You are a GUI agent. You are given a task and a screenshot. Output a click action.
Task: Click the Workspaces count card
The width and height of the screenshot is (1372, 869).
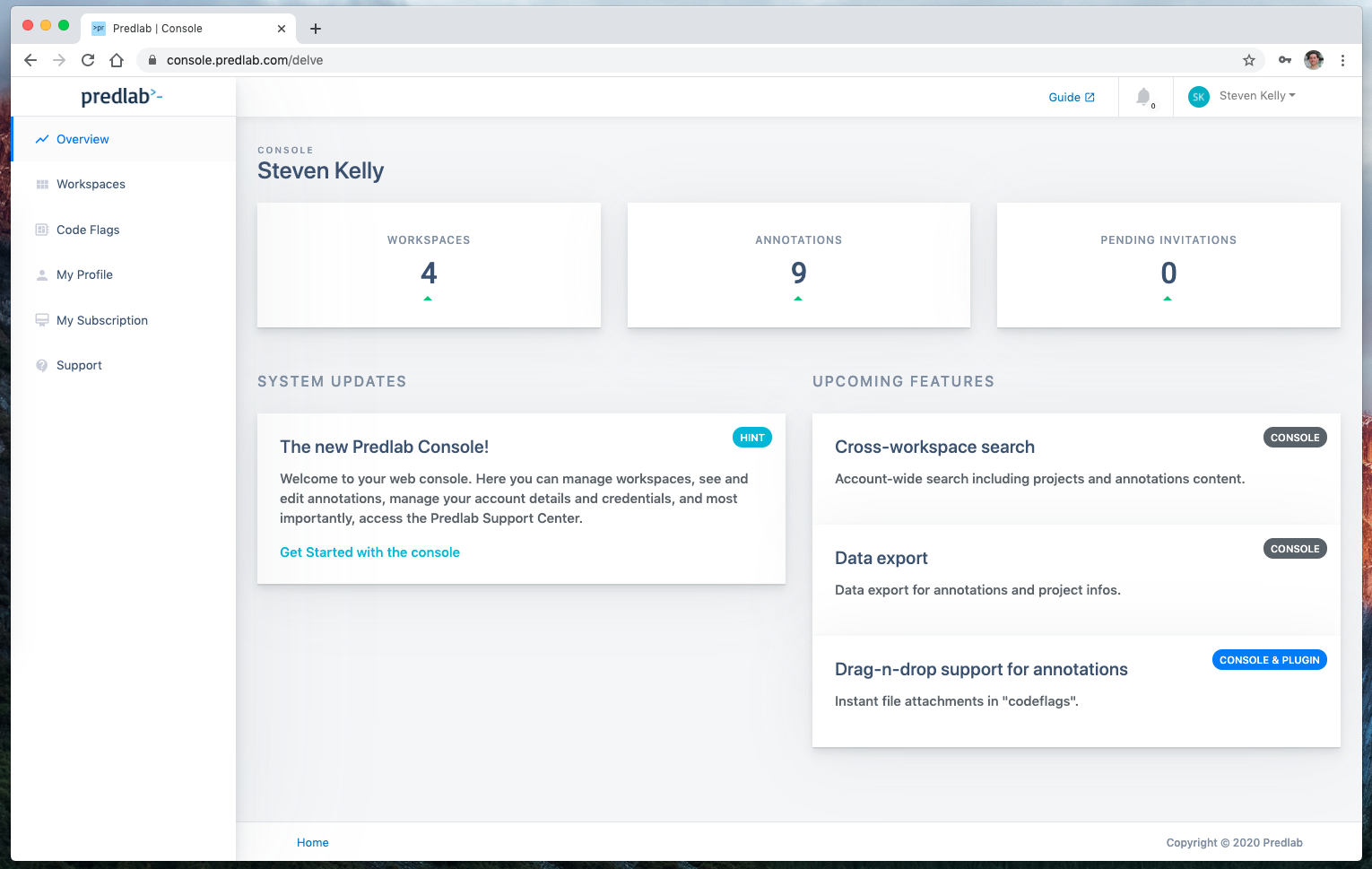(x=429, y=265)
